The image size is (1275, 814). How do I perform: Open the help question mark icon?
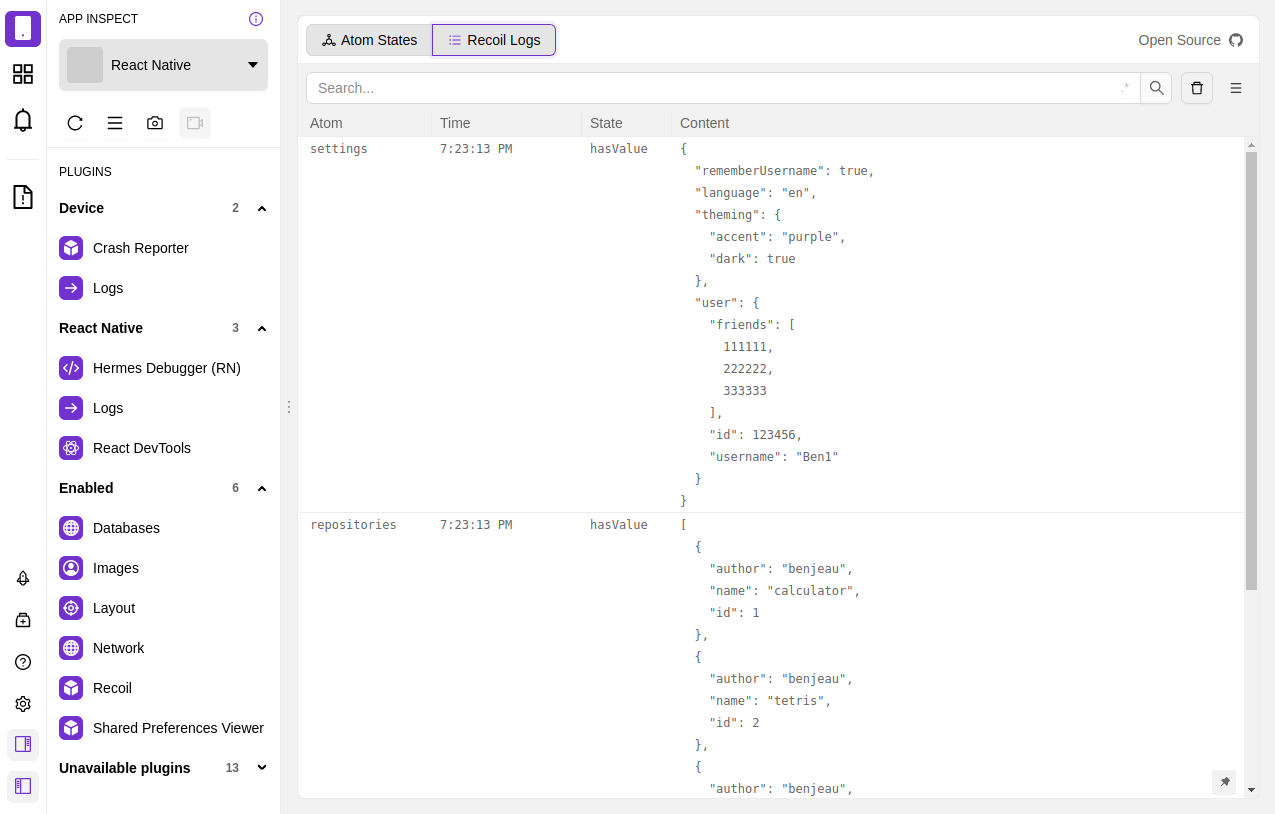click(x=23, y=662)
